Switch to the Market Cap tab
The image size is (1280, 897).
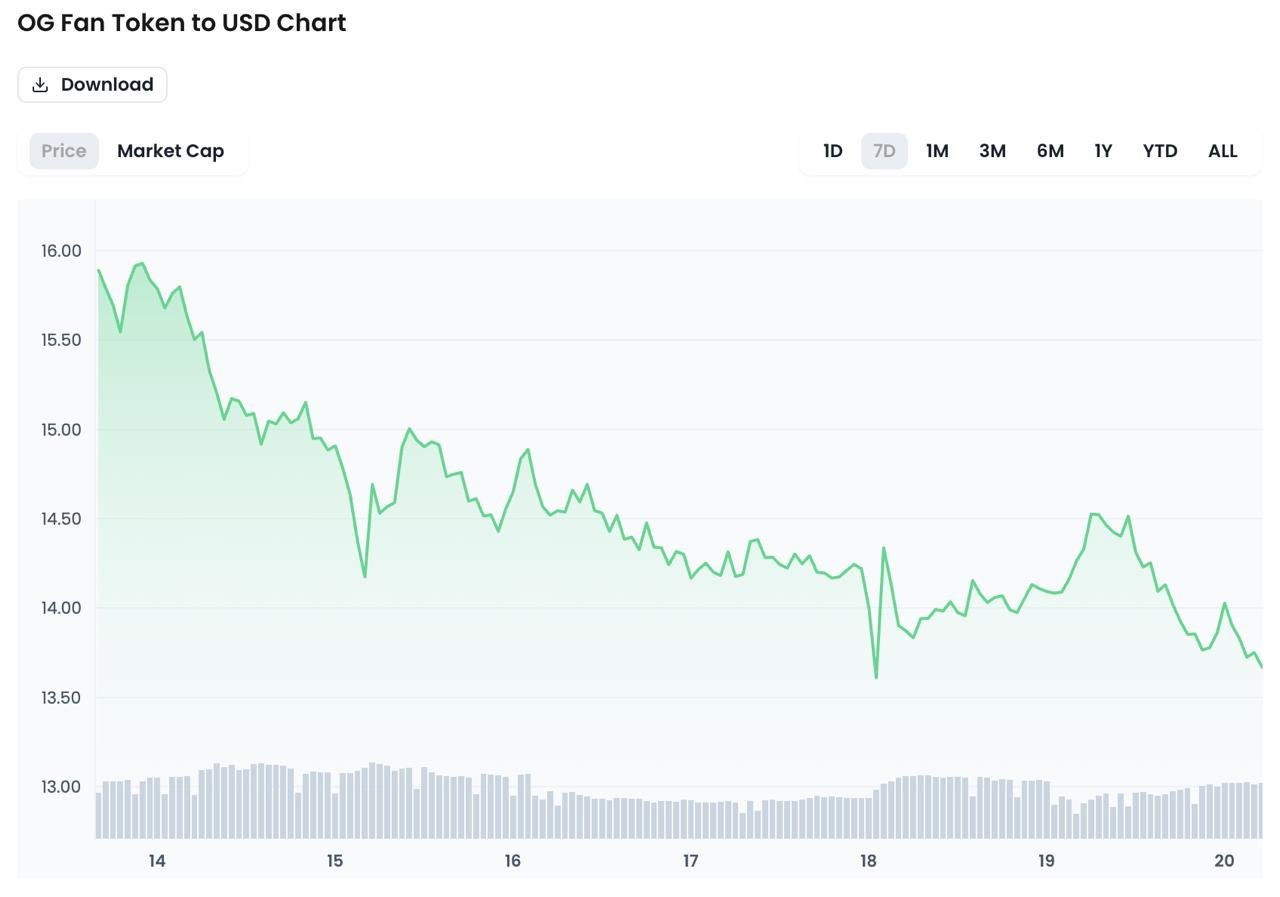click(x=170, y=151)
